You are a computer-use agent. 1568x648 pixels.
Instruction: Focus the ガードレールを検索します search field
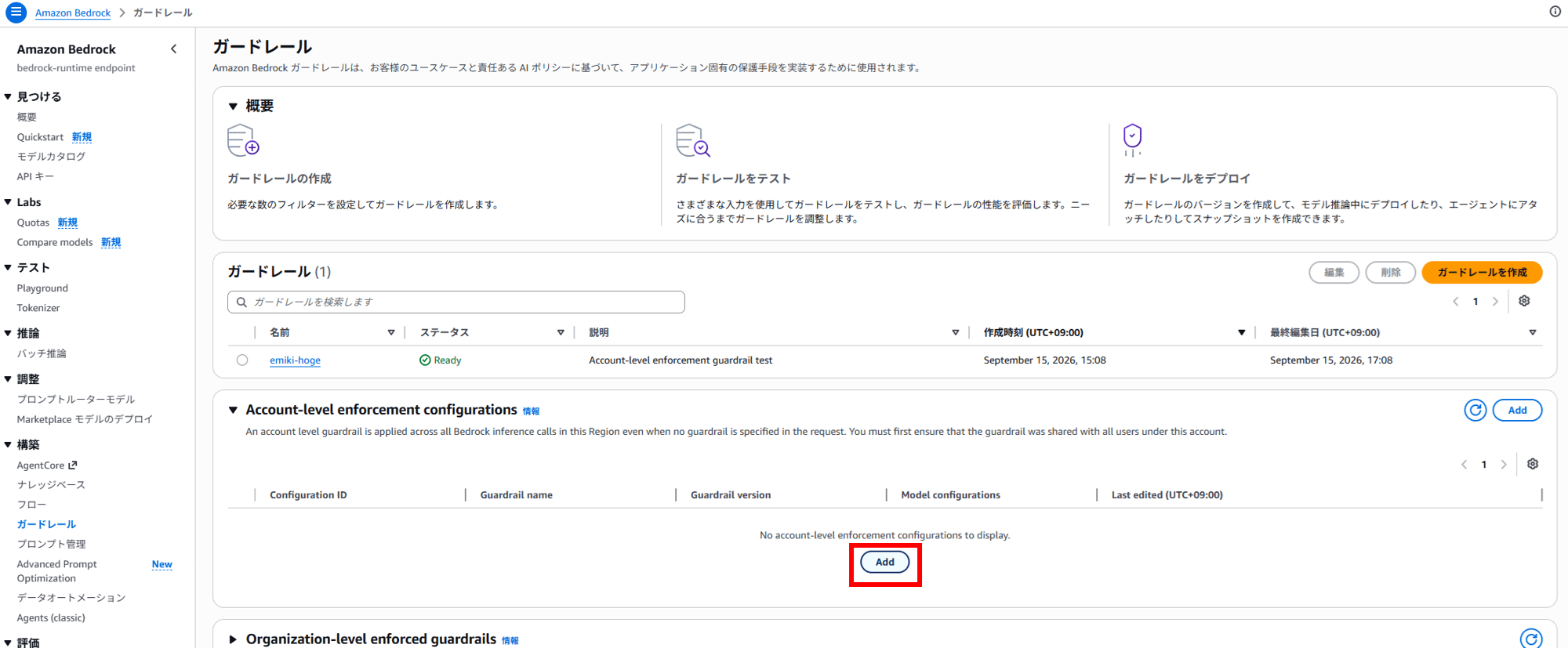pos(456,302)
